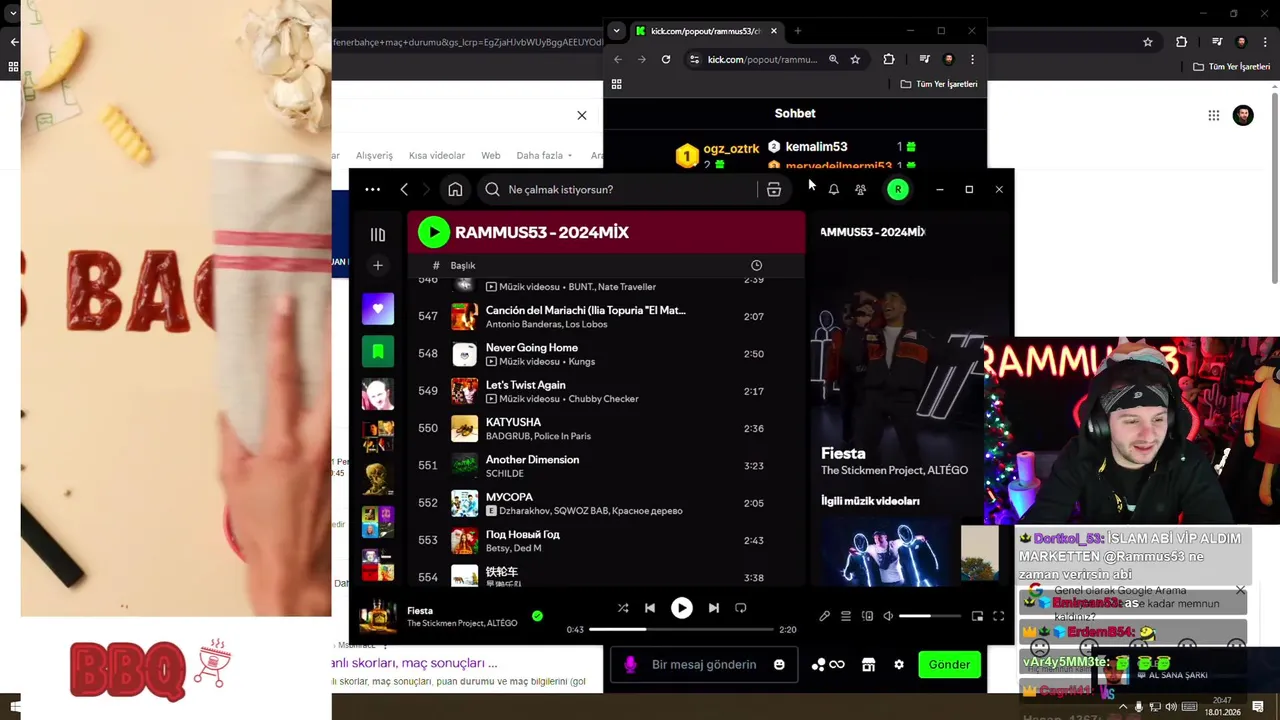Click 'Gönder' send button
The image size is (1280, 720).
click(x=949, y=664)
